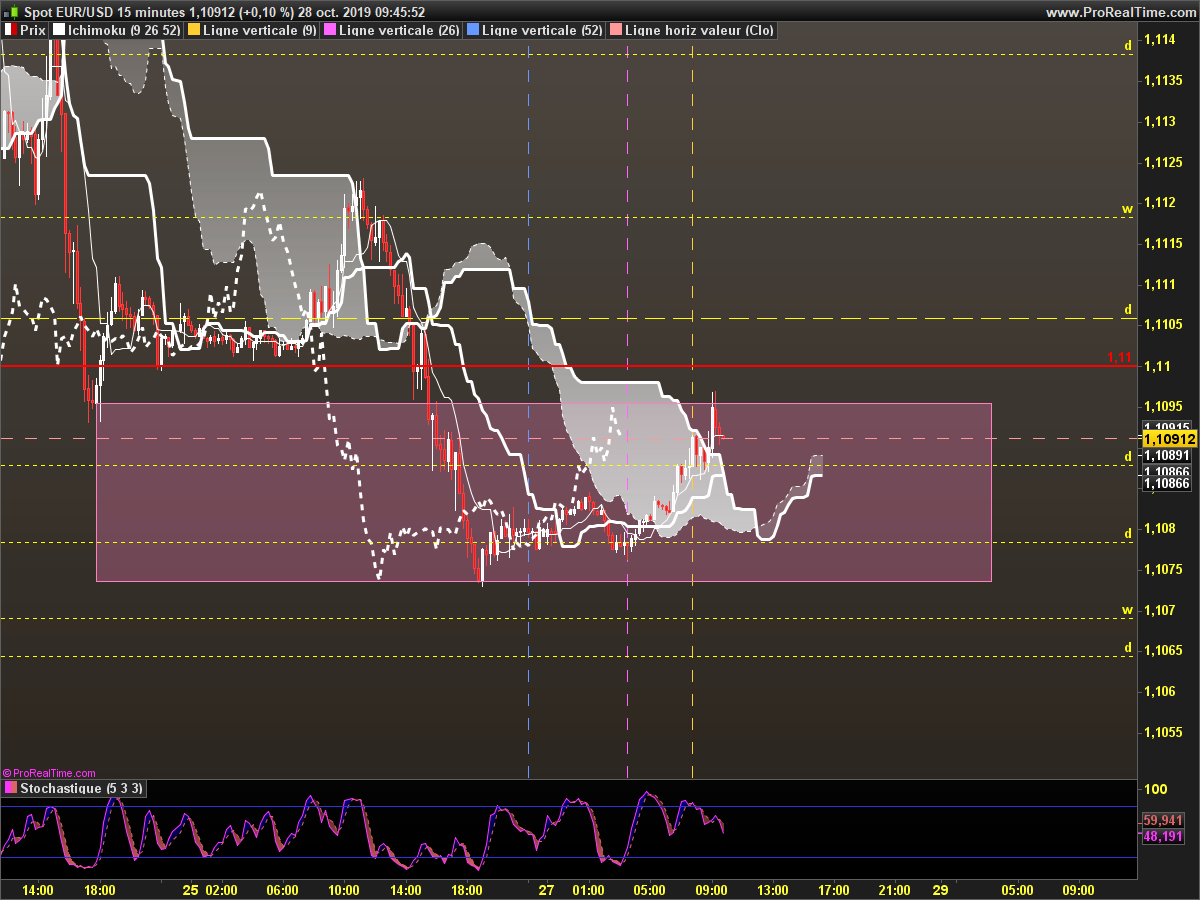
Task: Click the red 1,11 horizontal line label
Action: pyautogui.click(x=1119, y=357)
